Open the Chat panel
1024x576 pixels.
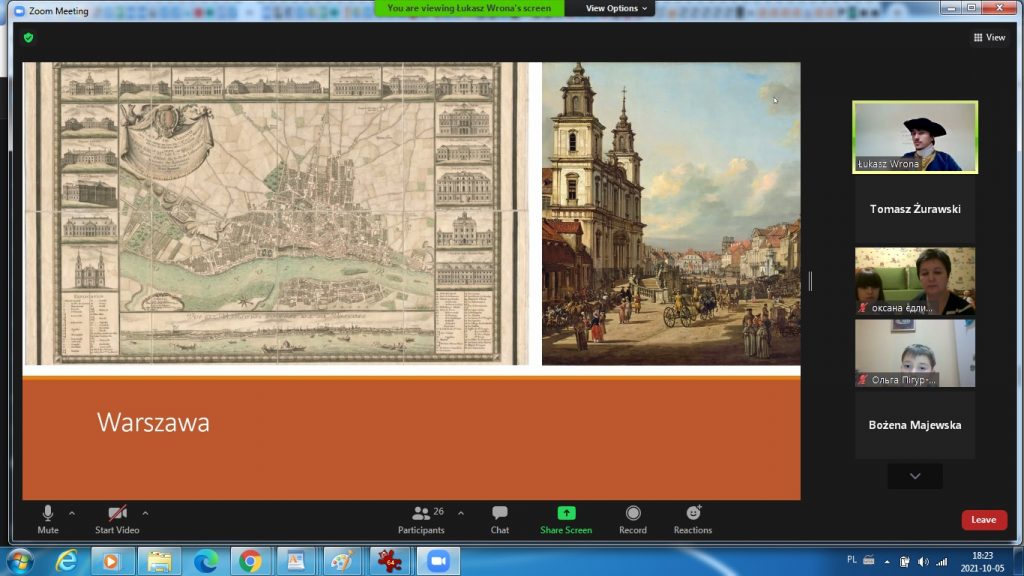(x=499, y=519)
